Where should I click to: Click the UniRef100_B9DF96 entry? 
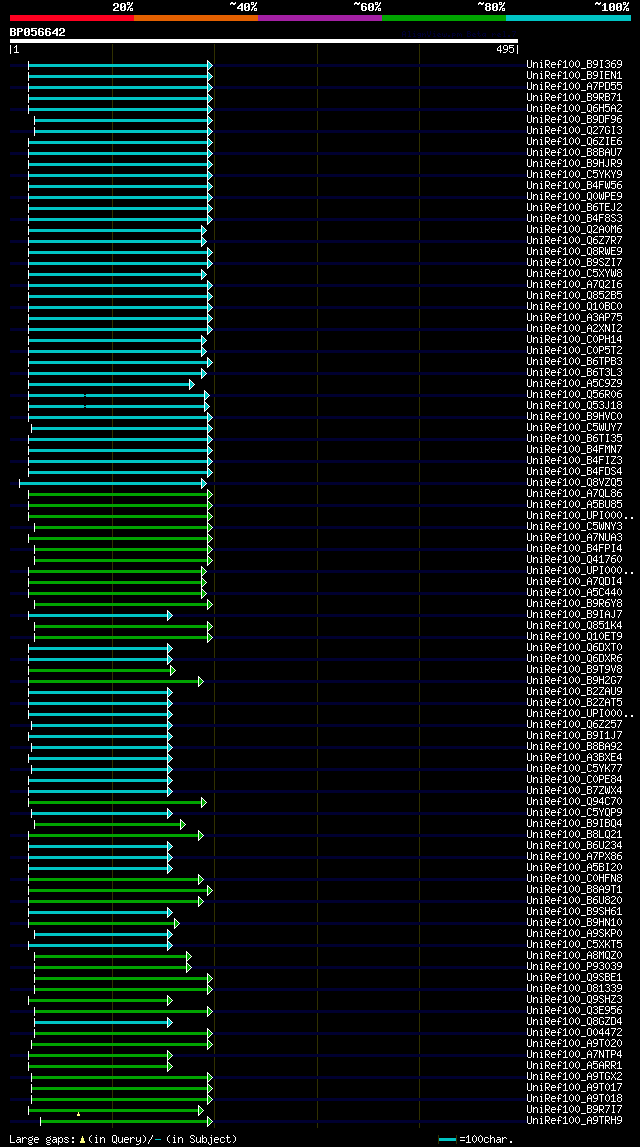pos(574,119)
